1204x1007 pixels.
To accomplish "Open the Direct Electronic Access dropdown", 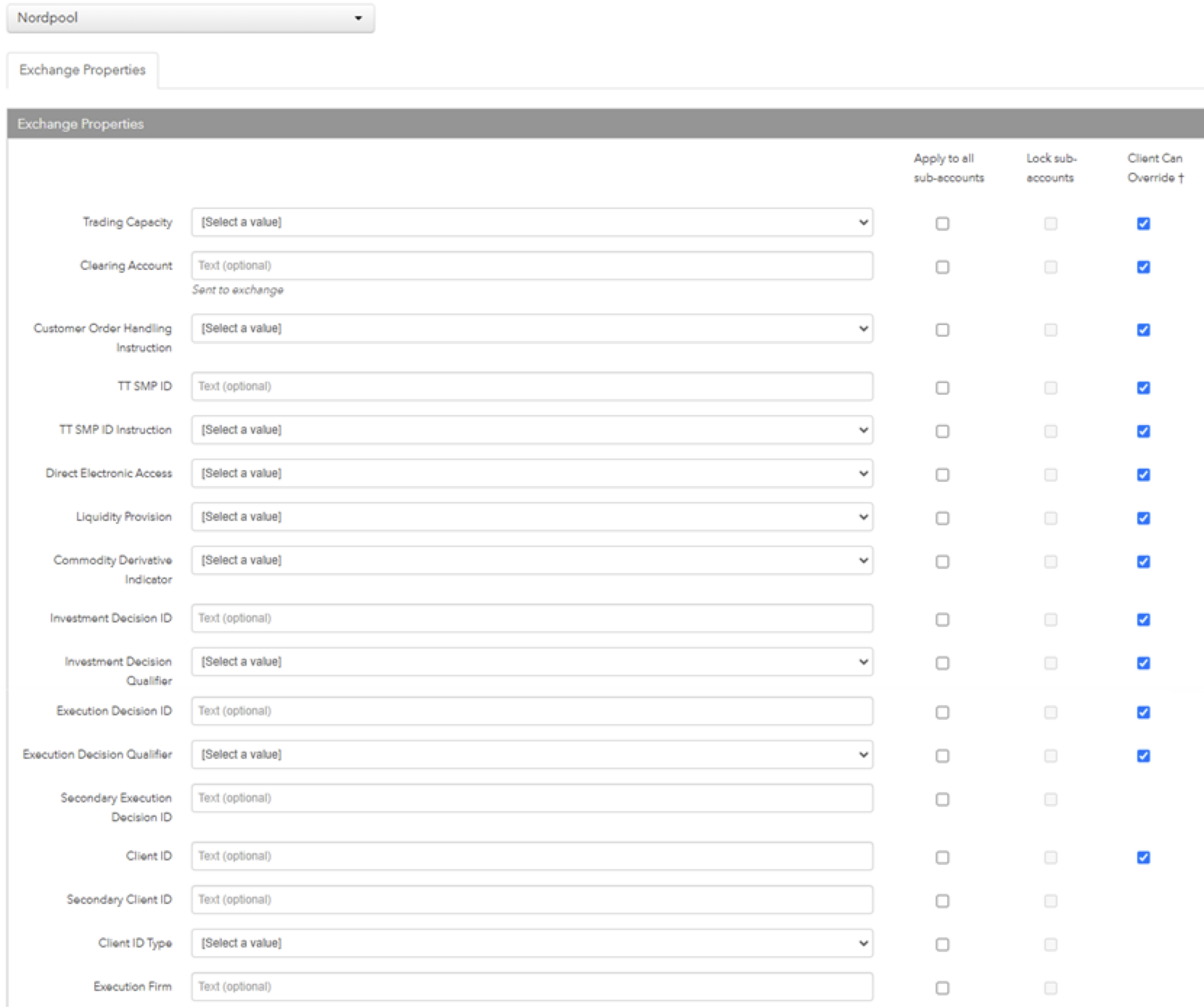I will tap(532, 473).
